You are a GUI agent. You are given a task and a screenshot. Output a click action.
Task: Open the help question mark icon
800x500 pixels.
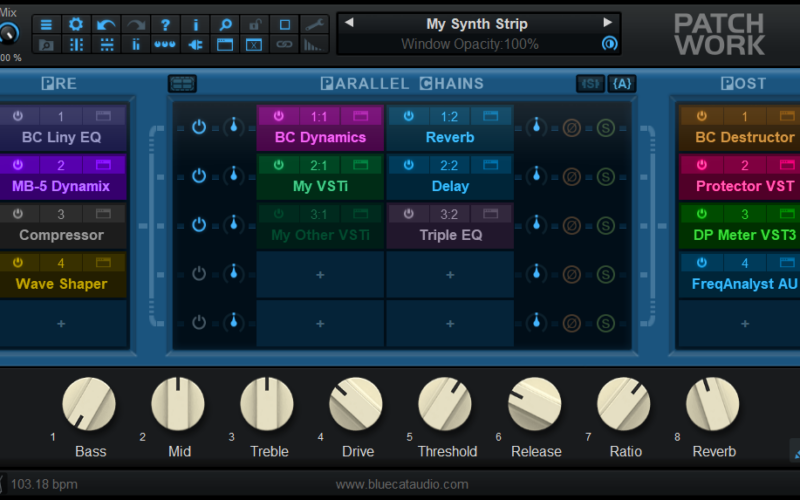tap(165, 24)
